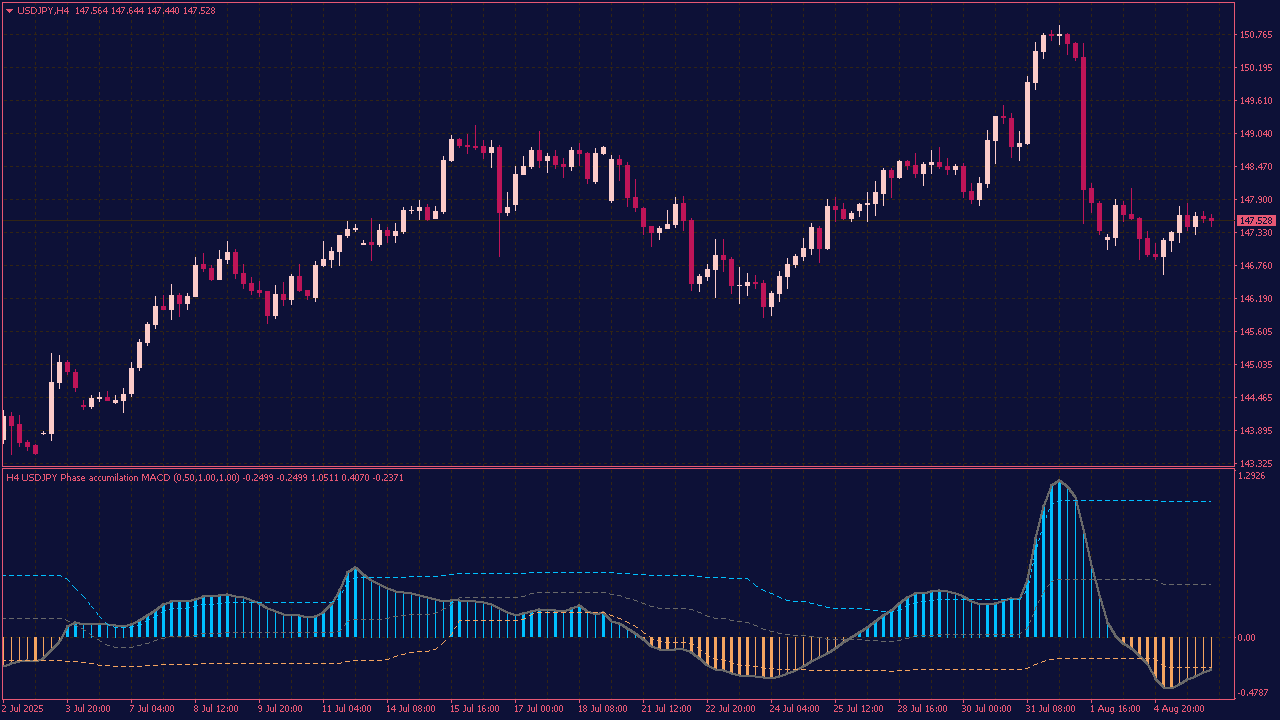Click the highest candle at the price peak
The height and width of the screenshot is (720, 1280).
coord(1059,36)
